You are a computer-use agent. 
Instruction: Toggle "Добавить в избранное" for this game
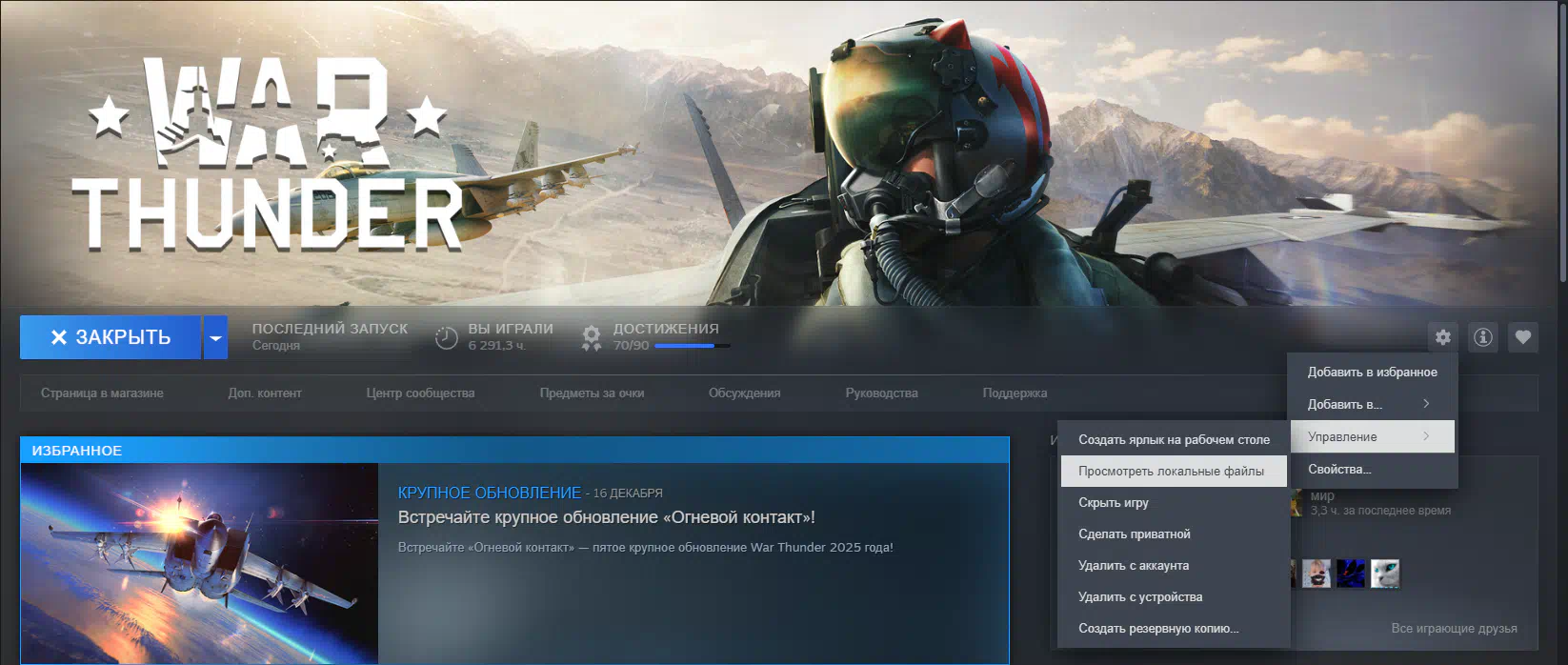[x=1372, y=373]
